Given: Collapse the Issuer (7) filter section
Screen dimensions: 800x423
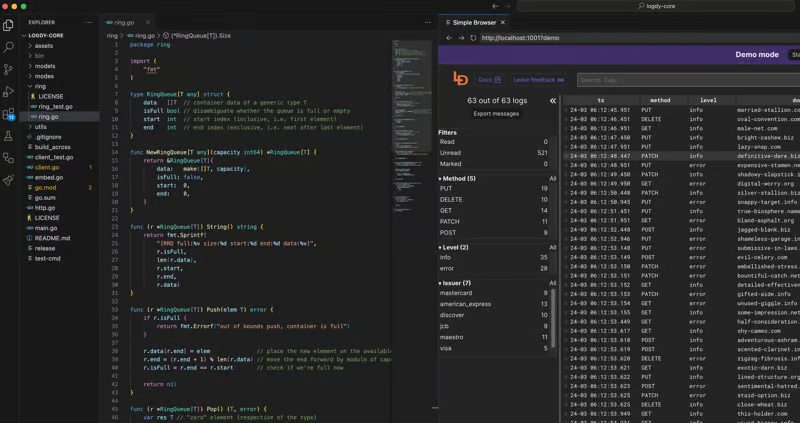Looking at the screenshot, I should (x=456, y=283).
